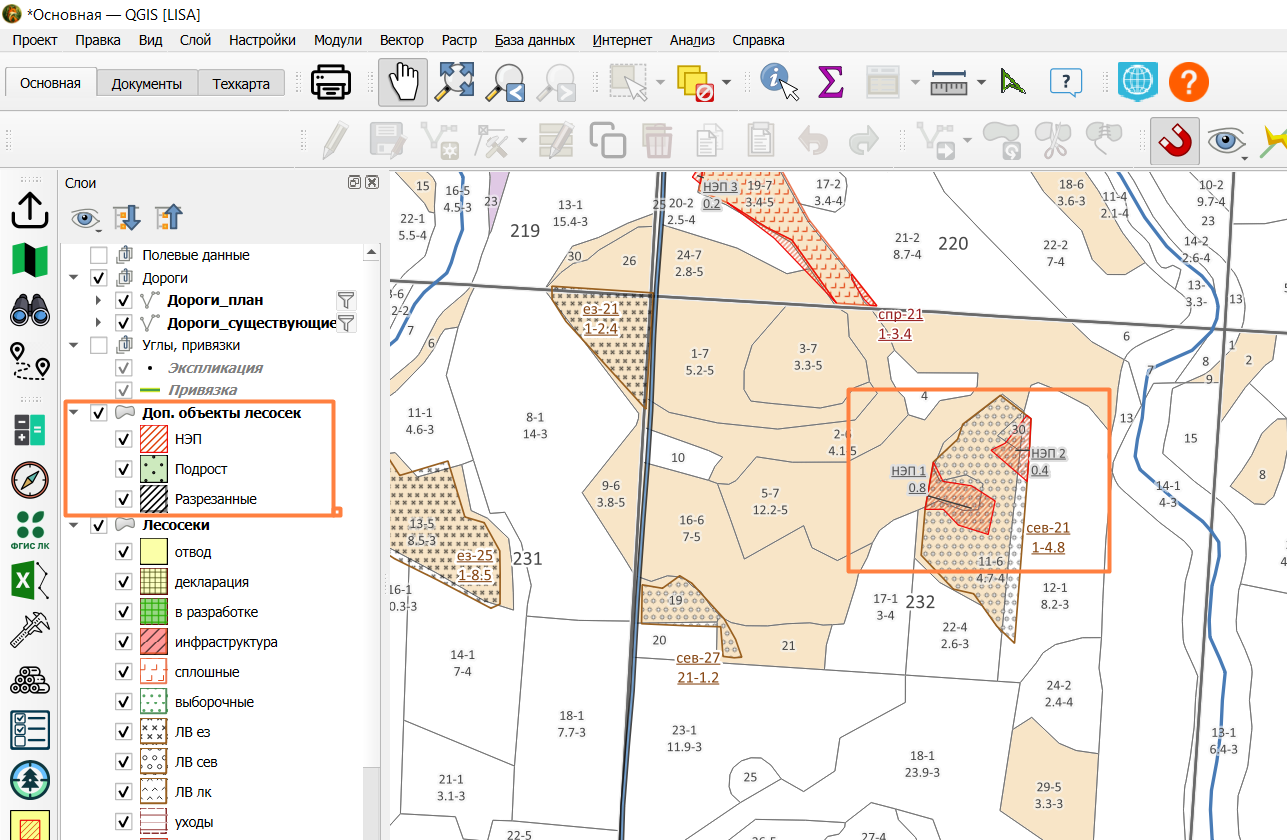Click the compass sidebar icon
Image resolution: width=1287 pixels, height=840 pixels.
tap(30, 480)
